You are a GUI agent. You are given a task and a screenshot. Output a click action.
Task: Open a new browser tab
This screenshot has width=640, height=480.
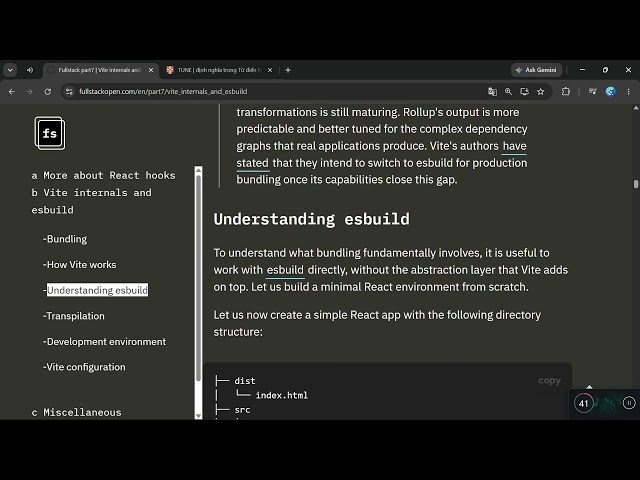point(288,70)
